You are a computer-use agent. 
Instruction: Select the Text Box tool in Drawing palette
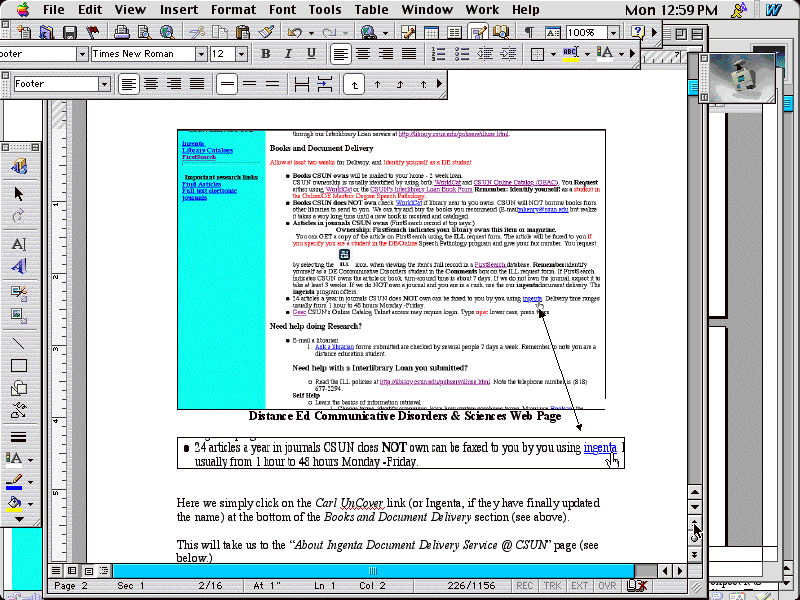(x=19, y=244)
